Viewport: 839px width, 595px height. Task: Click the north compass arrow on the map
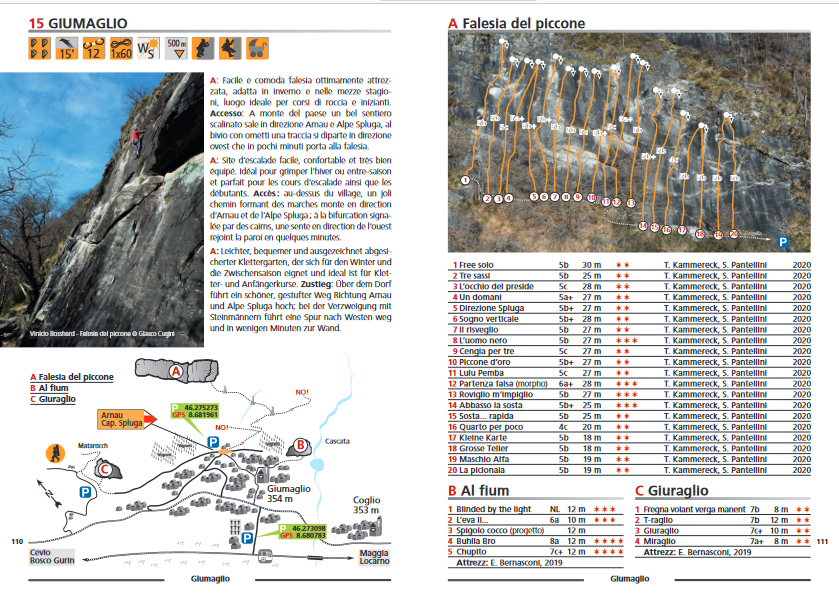[49, 493]
